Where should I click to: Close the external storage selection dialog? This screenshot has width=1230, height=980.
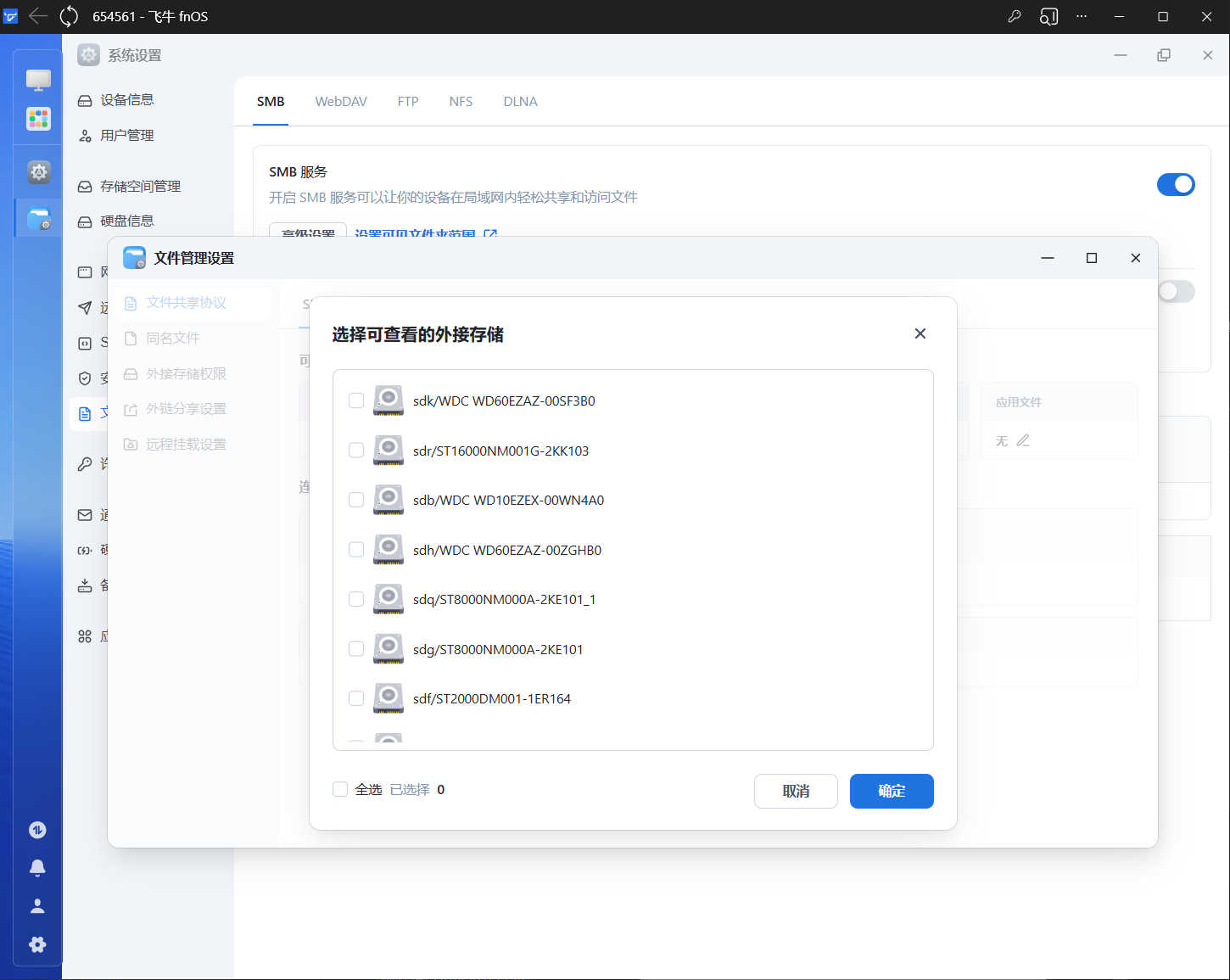point(920,333)
